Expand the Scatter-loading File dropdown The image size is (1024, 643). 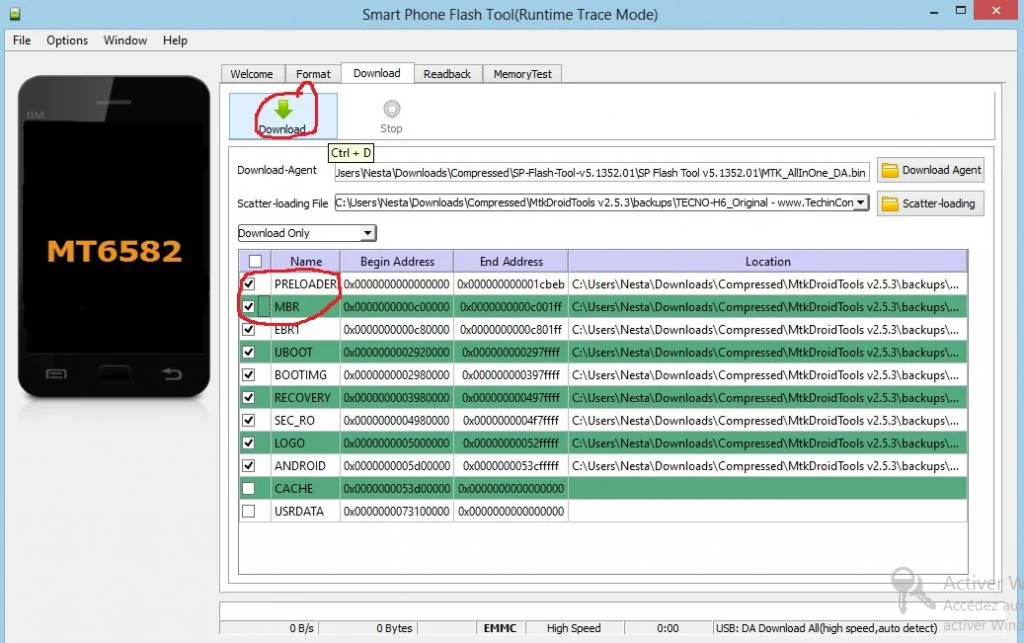860,204
